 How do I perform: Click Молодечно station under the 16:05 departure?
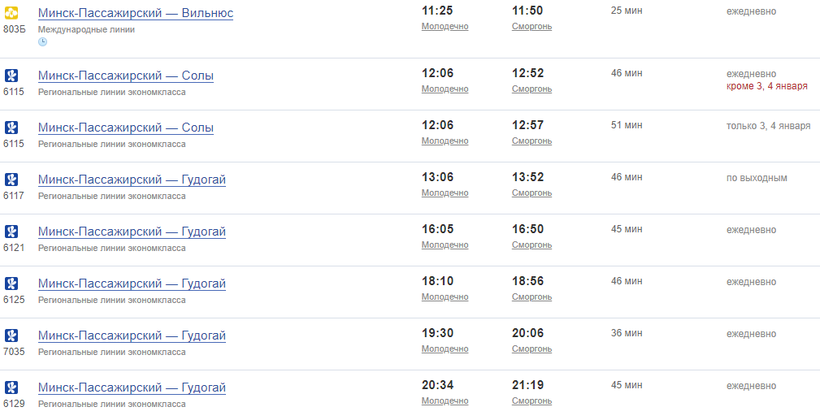point(445,245)
